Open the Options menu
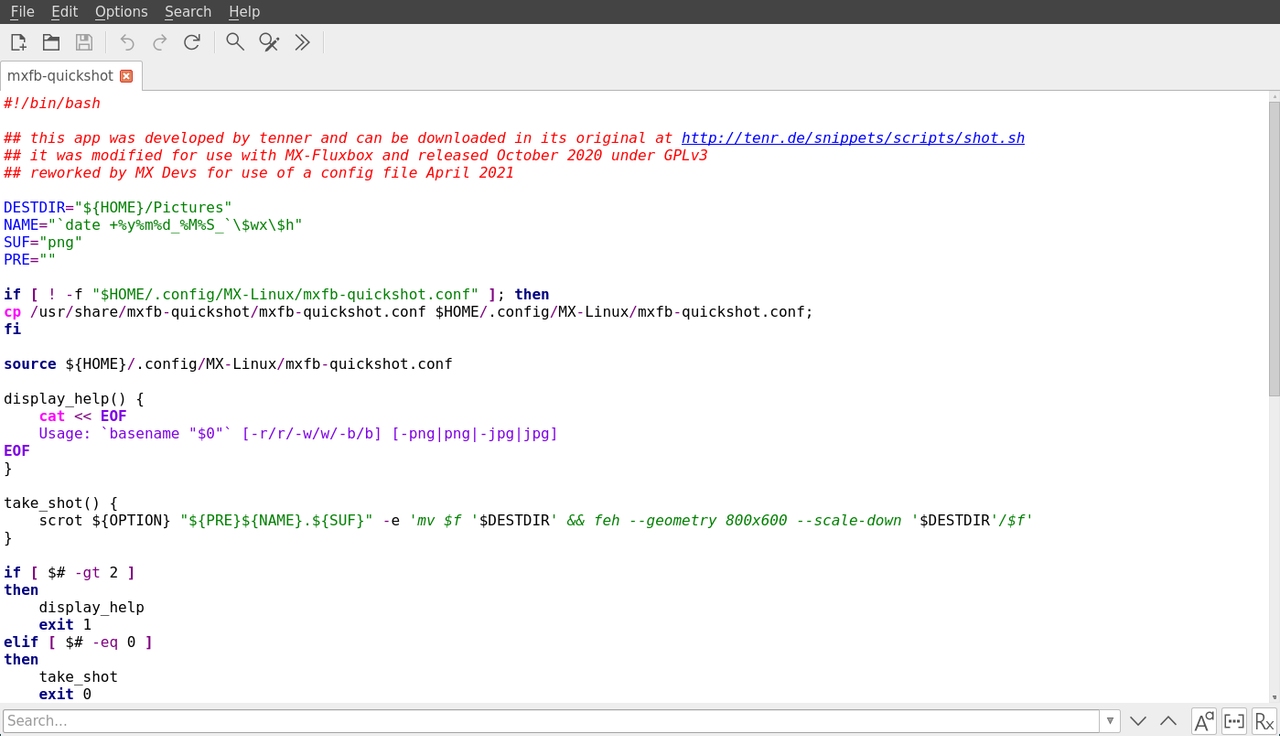This screenshot has width=1280, height=736. tap(121, 12)
